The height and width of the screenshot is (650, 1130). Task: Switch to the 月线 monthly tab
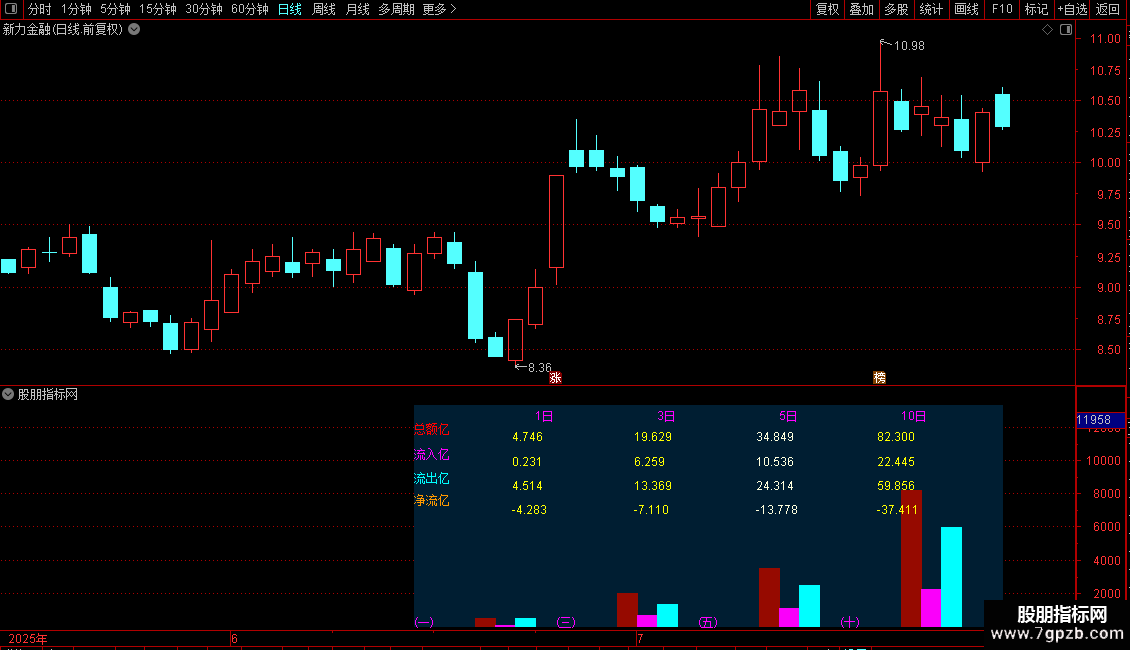click(x=357, y=9)
